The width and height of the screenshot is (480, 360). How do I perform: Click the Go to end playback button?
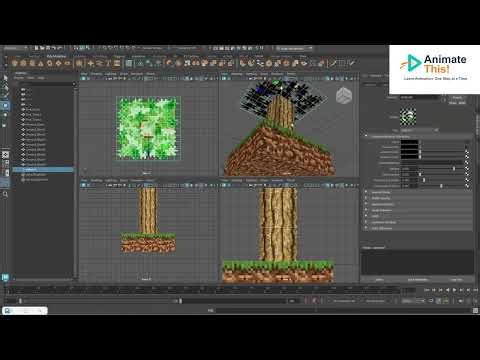[475, 290]
